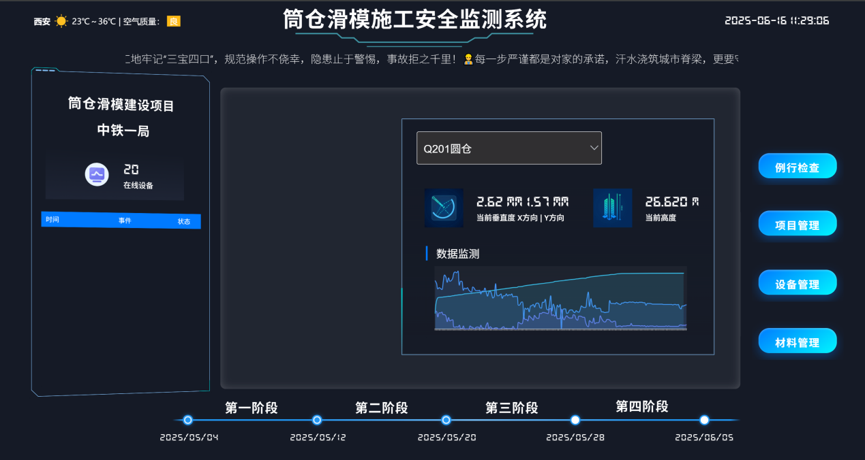Image resolution: width=865 pixels, height=460 pixels.
Task: Click the current height silo icon
Action: point(612,207)
